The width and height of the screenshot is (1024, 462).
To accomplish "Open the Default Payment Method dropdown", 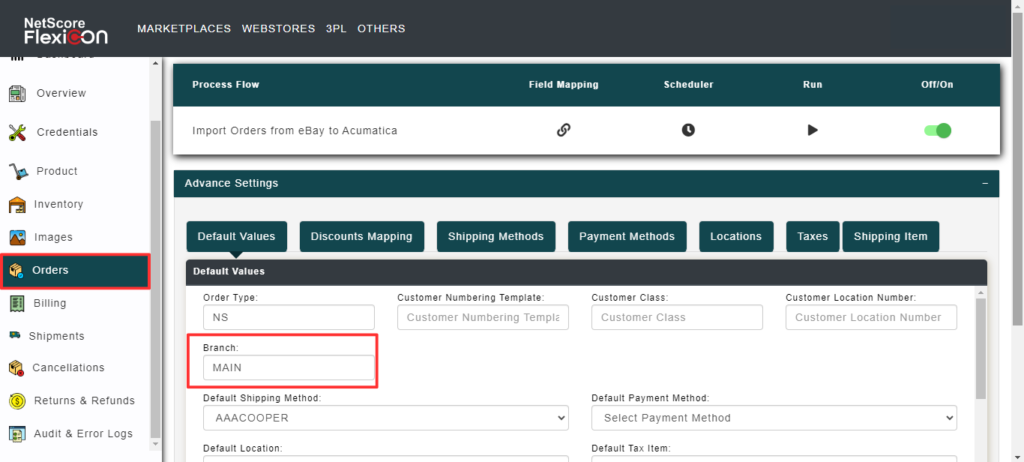I will [773, 417].
